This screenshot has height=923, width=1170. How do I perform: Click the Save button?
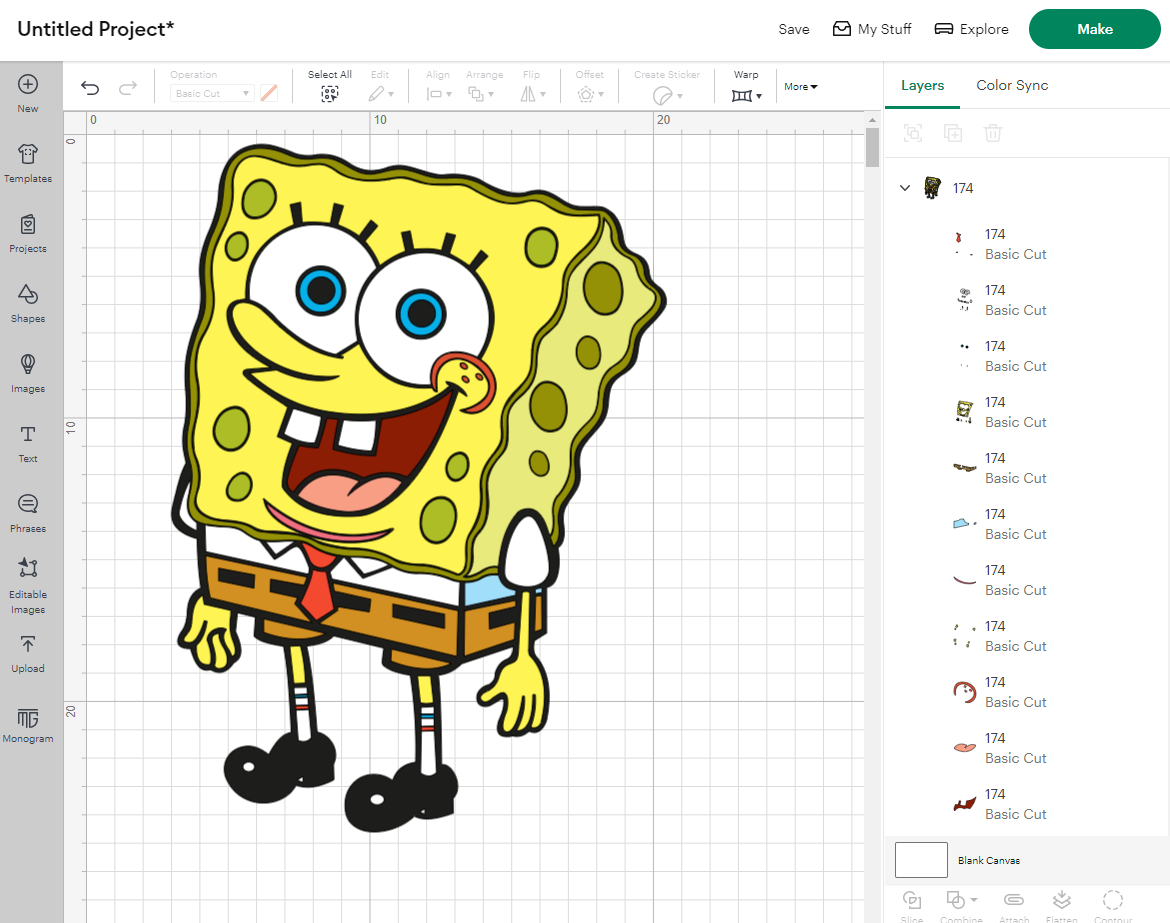click(794, 29)
